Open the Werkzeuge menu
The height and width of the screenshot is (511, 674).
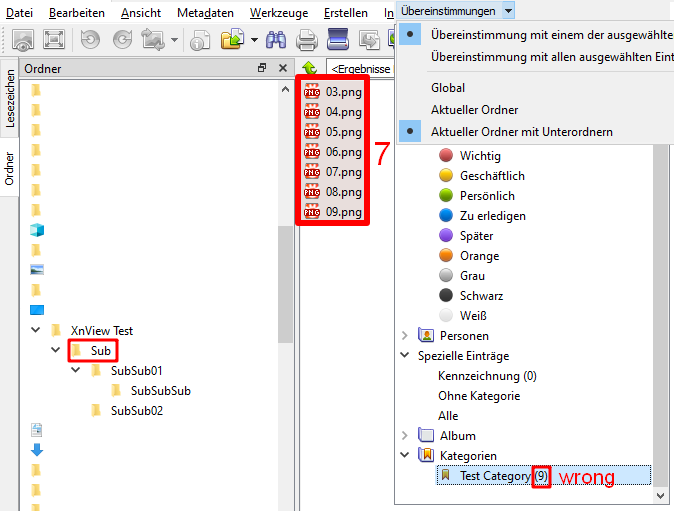coord(279,13)
